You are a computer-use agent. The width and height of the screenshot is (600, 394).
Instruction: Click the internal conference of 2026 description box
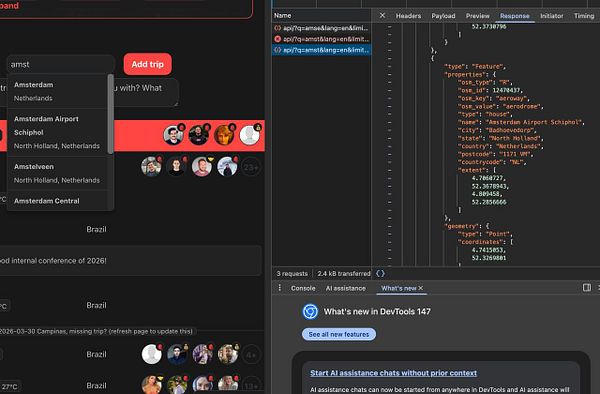click(x=130, y=260)
